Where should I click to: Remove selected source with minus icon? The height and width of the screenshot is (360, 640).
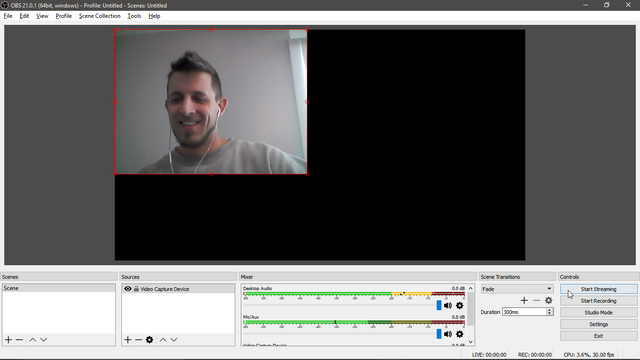coord(138,340)
